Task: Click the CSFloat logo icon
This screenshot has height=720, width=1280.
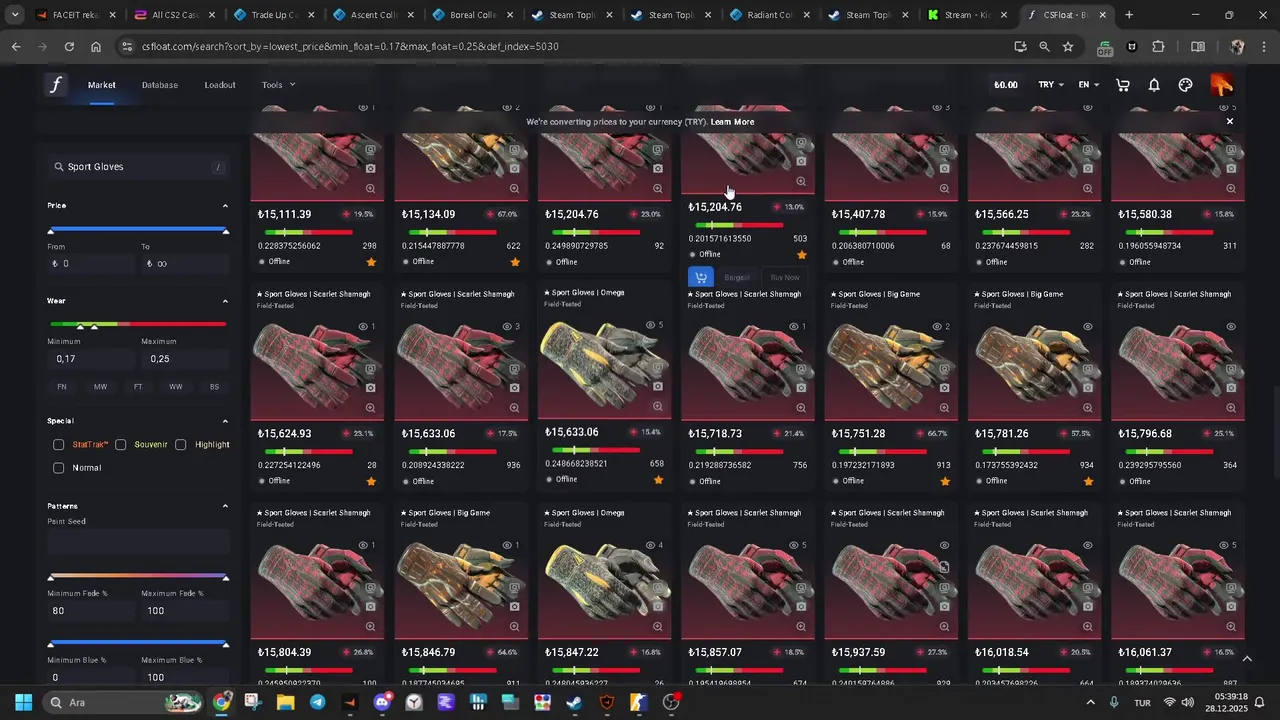Action: (x=56, y=85)
